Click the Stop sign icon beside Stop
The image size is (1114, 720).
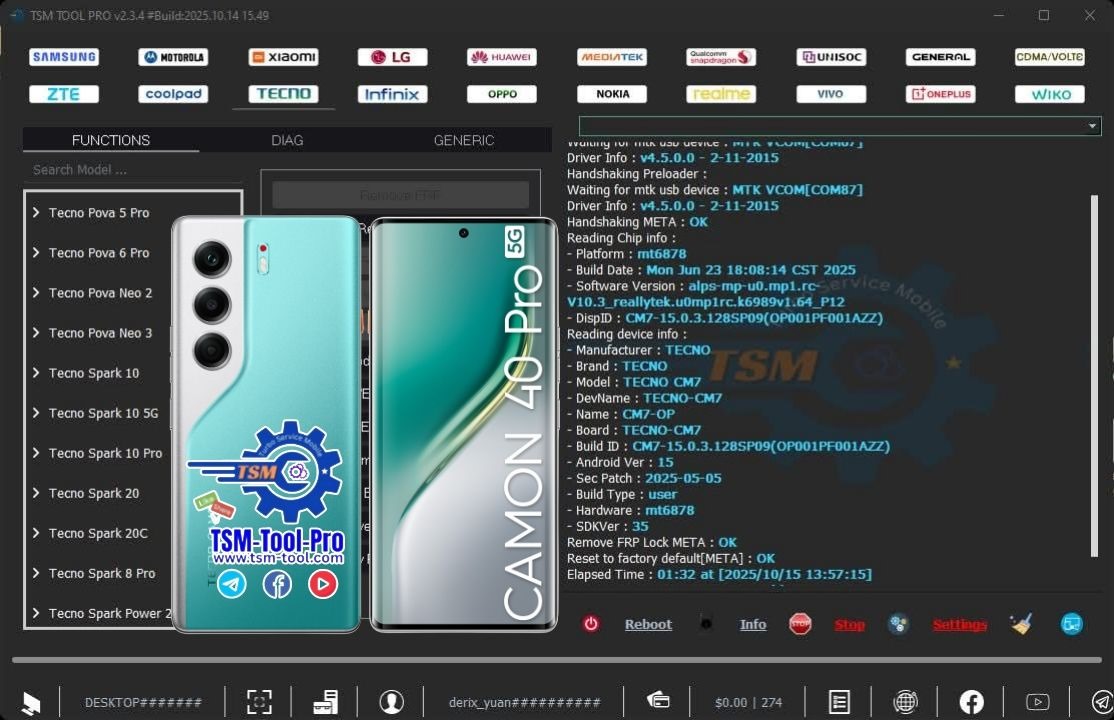pyautogui.click(x=799, y=623)
